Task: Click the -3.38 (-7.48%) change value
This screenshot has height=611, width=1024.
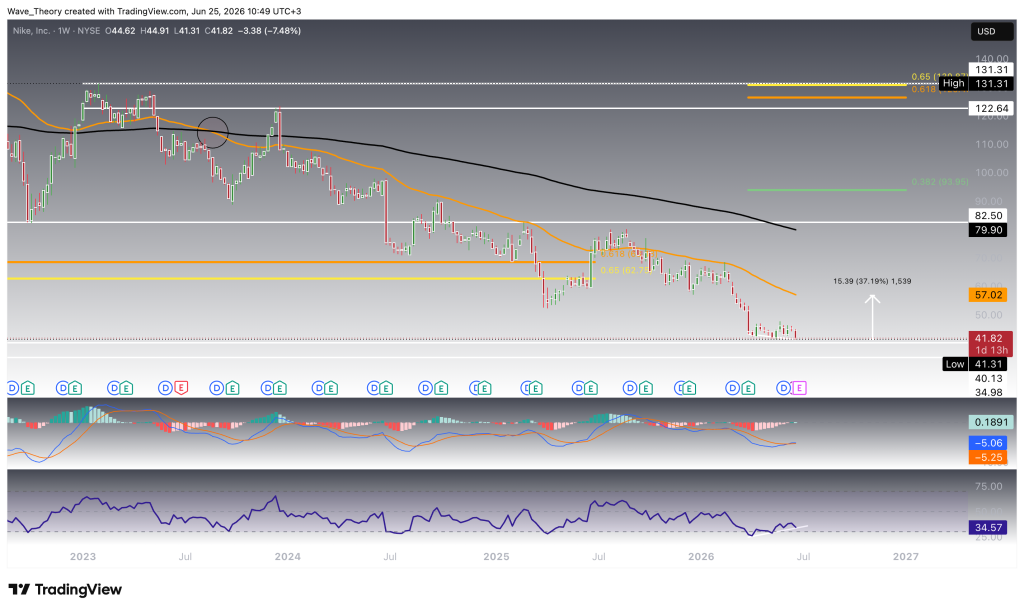Action: 269,31
